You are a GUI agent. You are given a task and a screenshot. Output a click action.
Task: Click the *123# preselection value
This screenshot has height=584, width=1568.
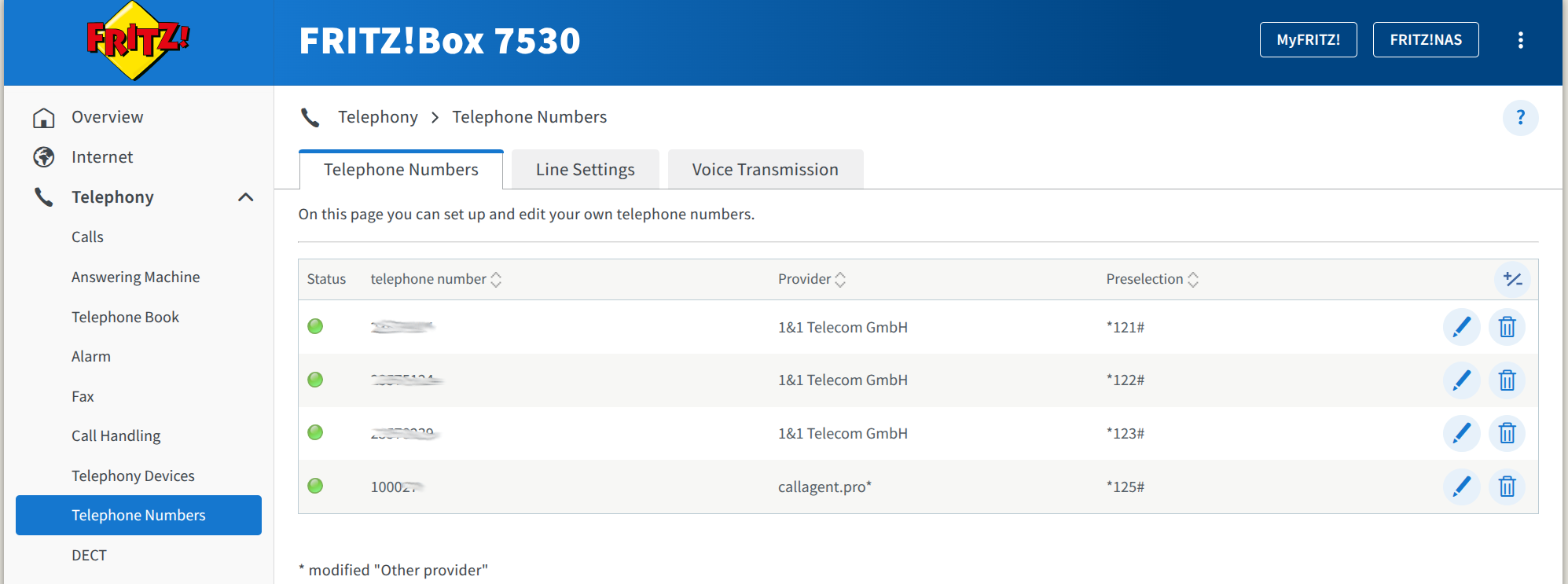1125,434
